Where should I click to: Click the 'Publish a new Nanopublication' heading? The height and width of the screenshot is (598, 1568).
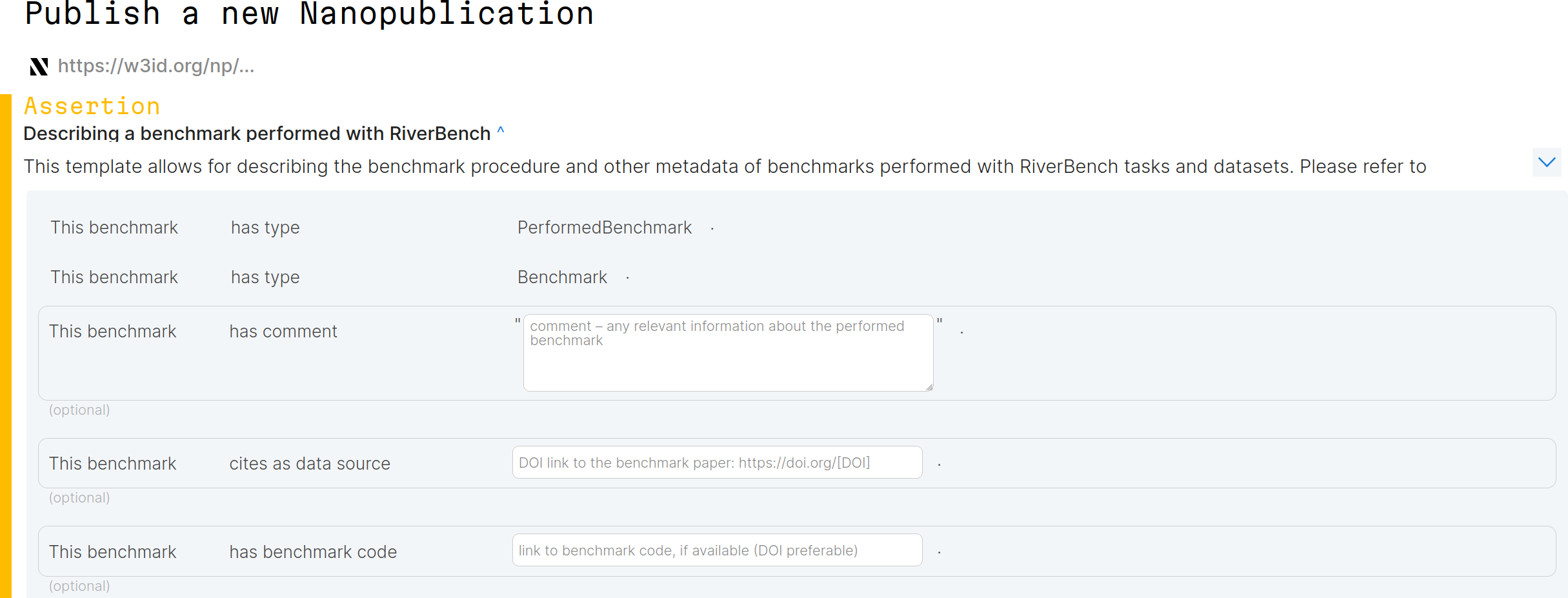[x=309, y=14]
